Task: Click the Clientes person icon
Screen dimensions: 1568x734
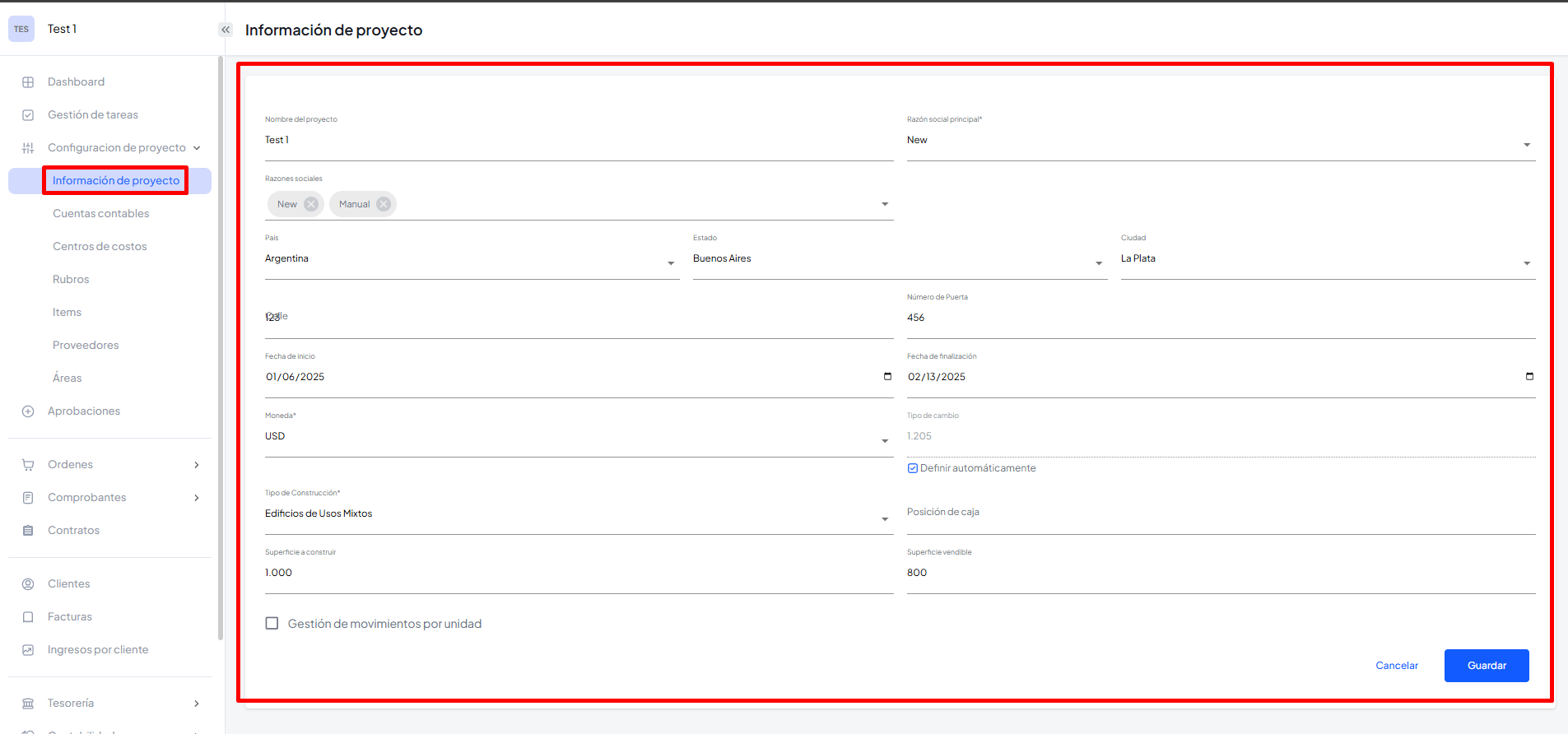Action: [28, 584]
